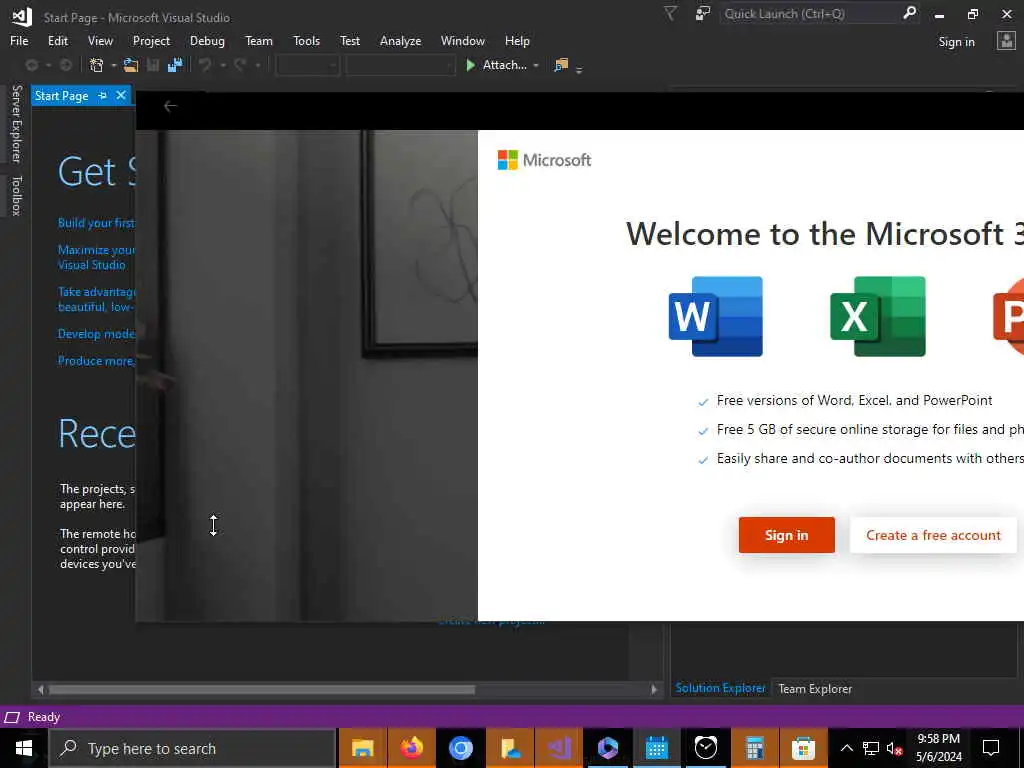Click the status bar Ready icon
1024x768 pixels.
coord(12,717)
